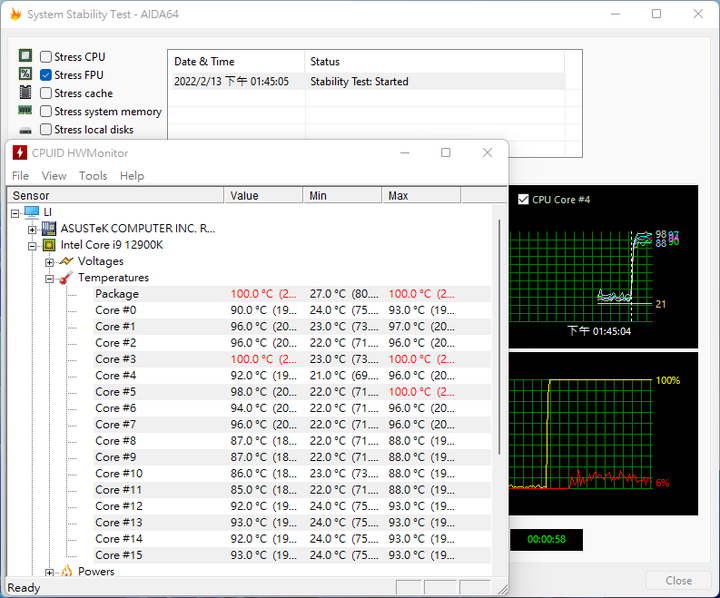The image size is (720, 598).
Task: Click the Min column header
Action: 343,195
